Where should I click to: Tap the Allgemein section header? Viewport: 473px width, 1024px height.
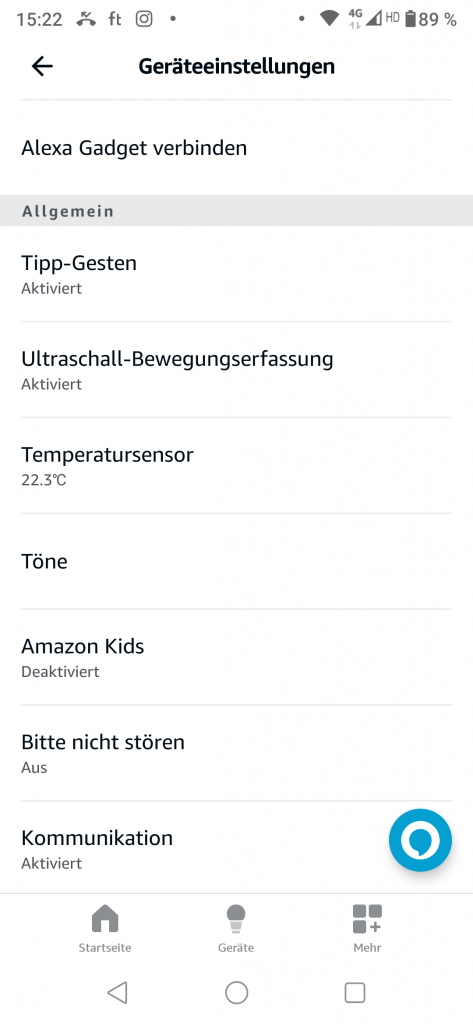(x=236, y=211)
